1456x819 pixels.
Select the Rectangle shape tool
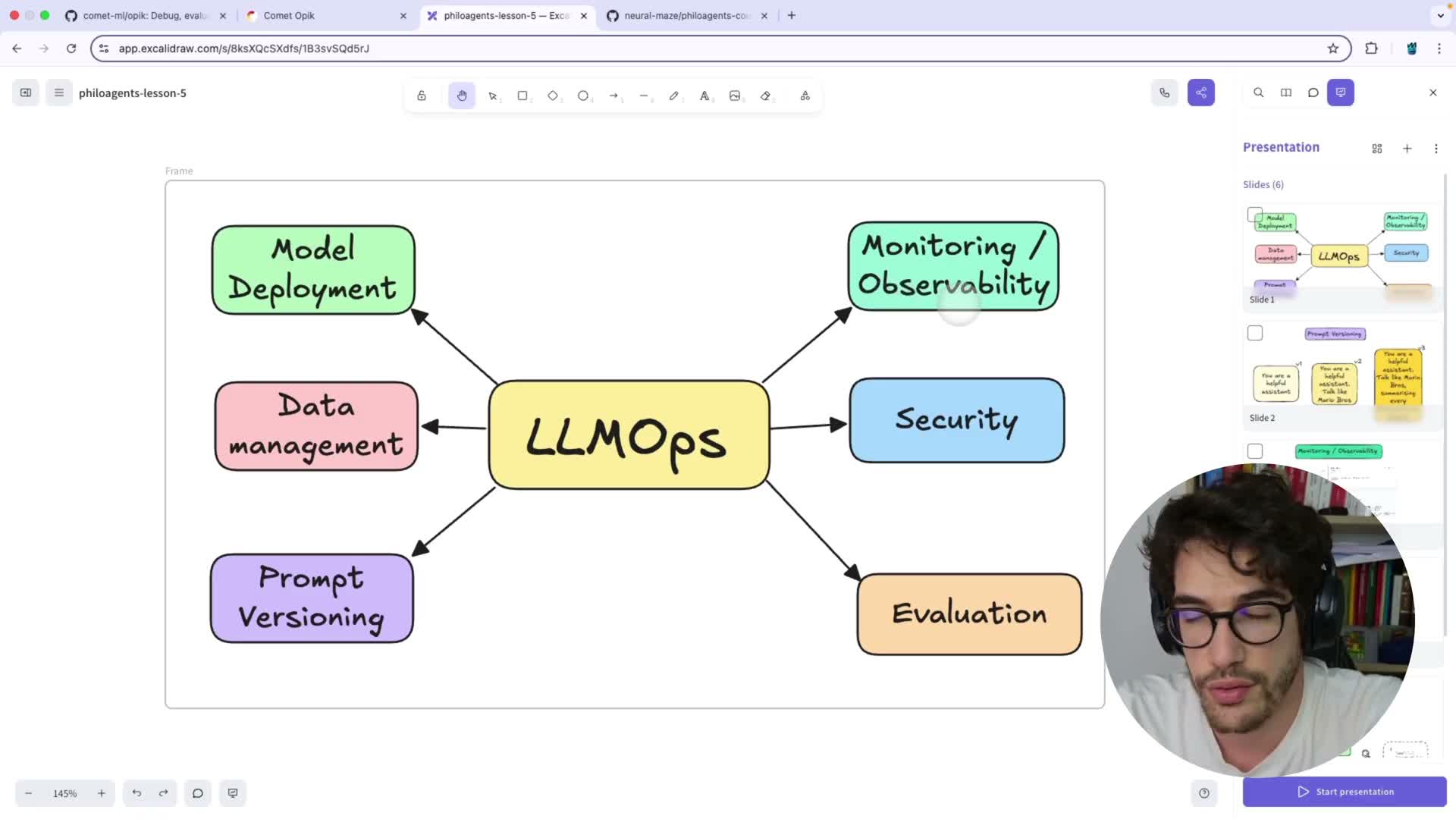[522, 96]
